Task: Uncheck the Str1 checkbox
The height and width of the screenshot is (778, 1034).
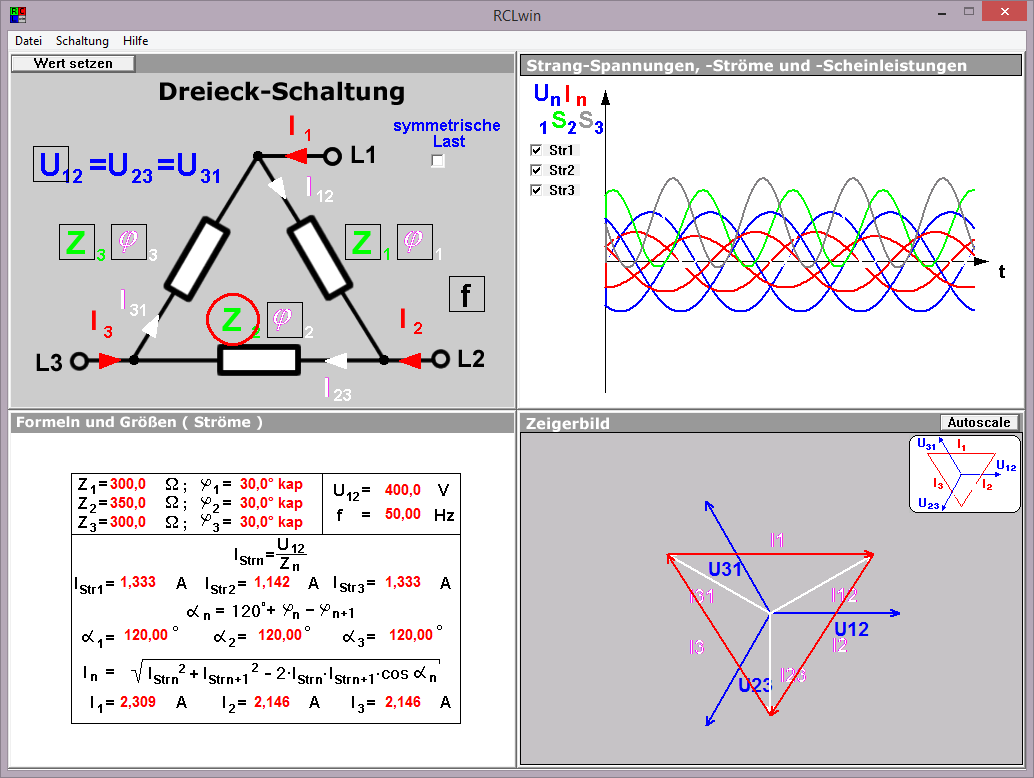Action: pyautogui.click(x=536, y=150)
